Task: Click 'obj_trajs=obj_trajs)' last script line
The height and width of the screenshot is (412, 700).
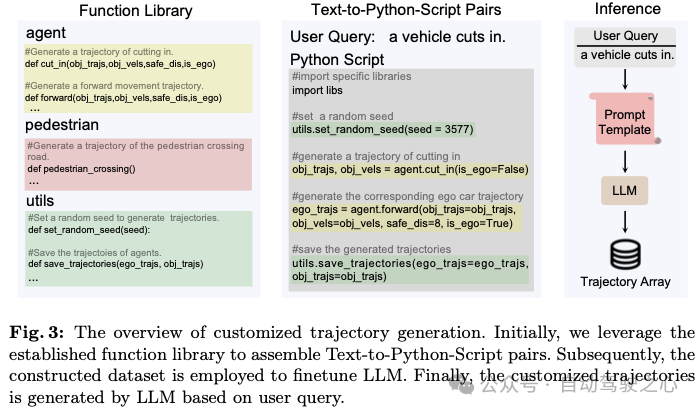Action: tap(339, 276)
